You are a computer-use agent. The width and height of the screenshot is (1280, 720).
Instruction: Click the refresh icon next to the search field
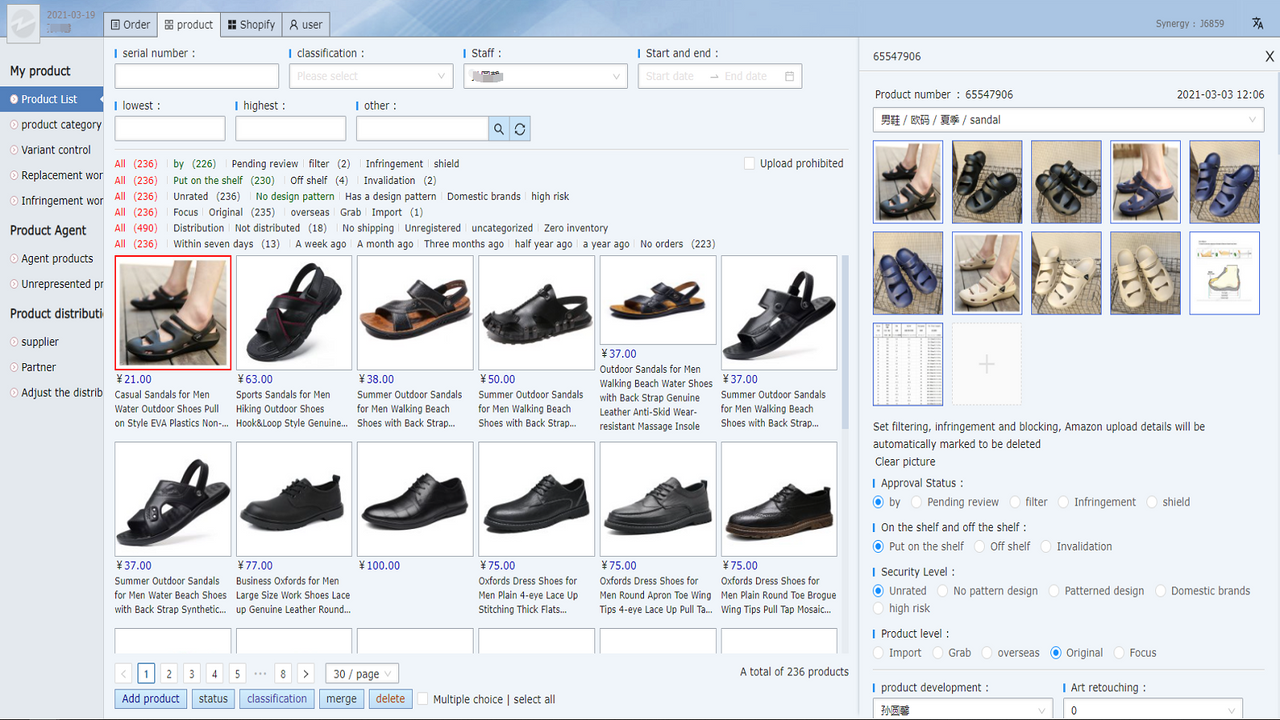click(x=519, y=128)
